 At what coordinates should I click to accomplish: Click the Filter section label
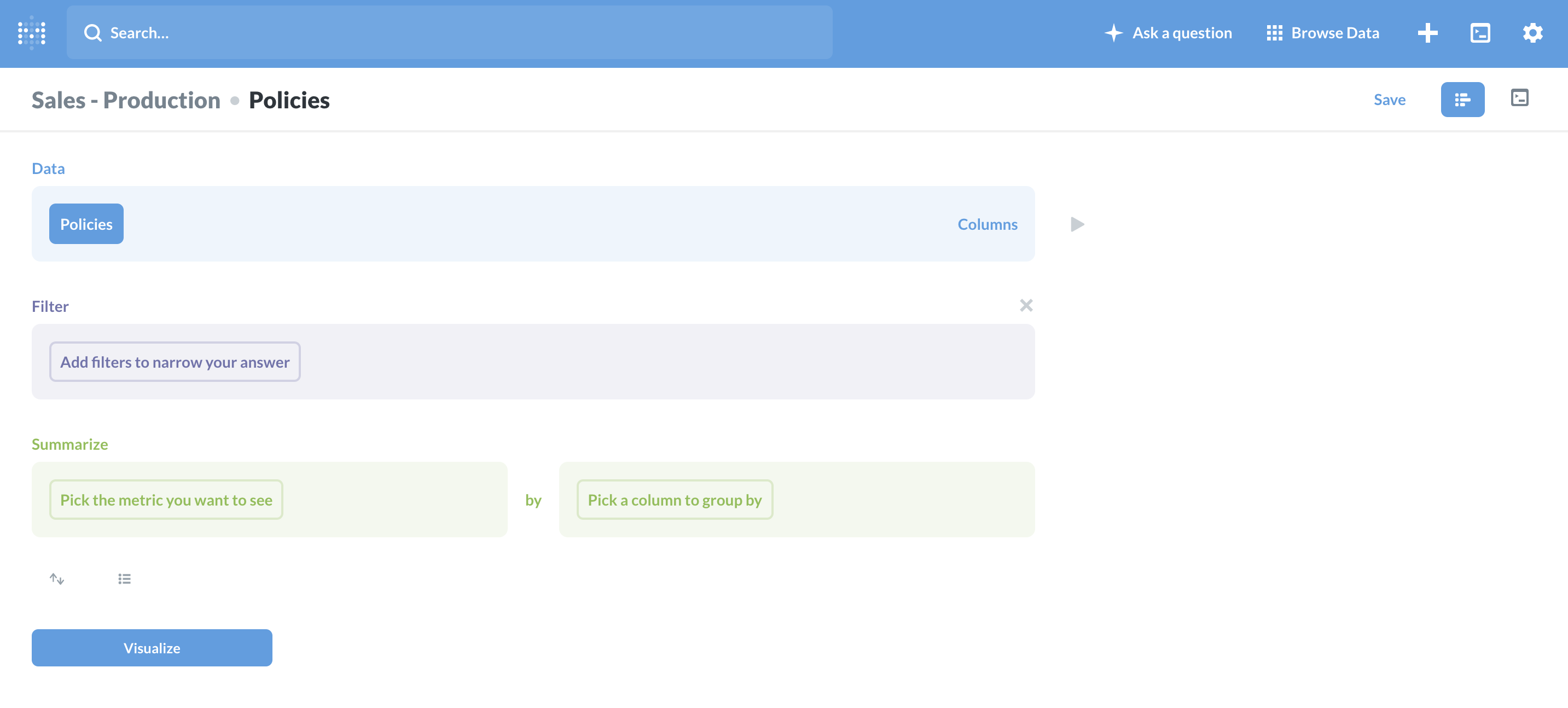point(50,306)
